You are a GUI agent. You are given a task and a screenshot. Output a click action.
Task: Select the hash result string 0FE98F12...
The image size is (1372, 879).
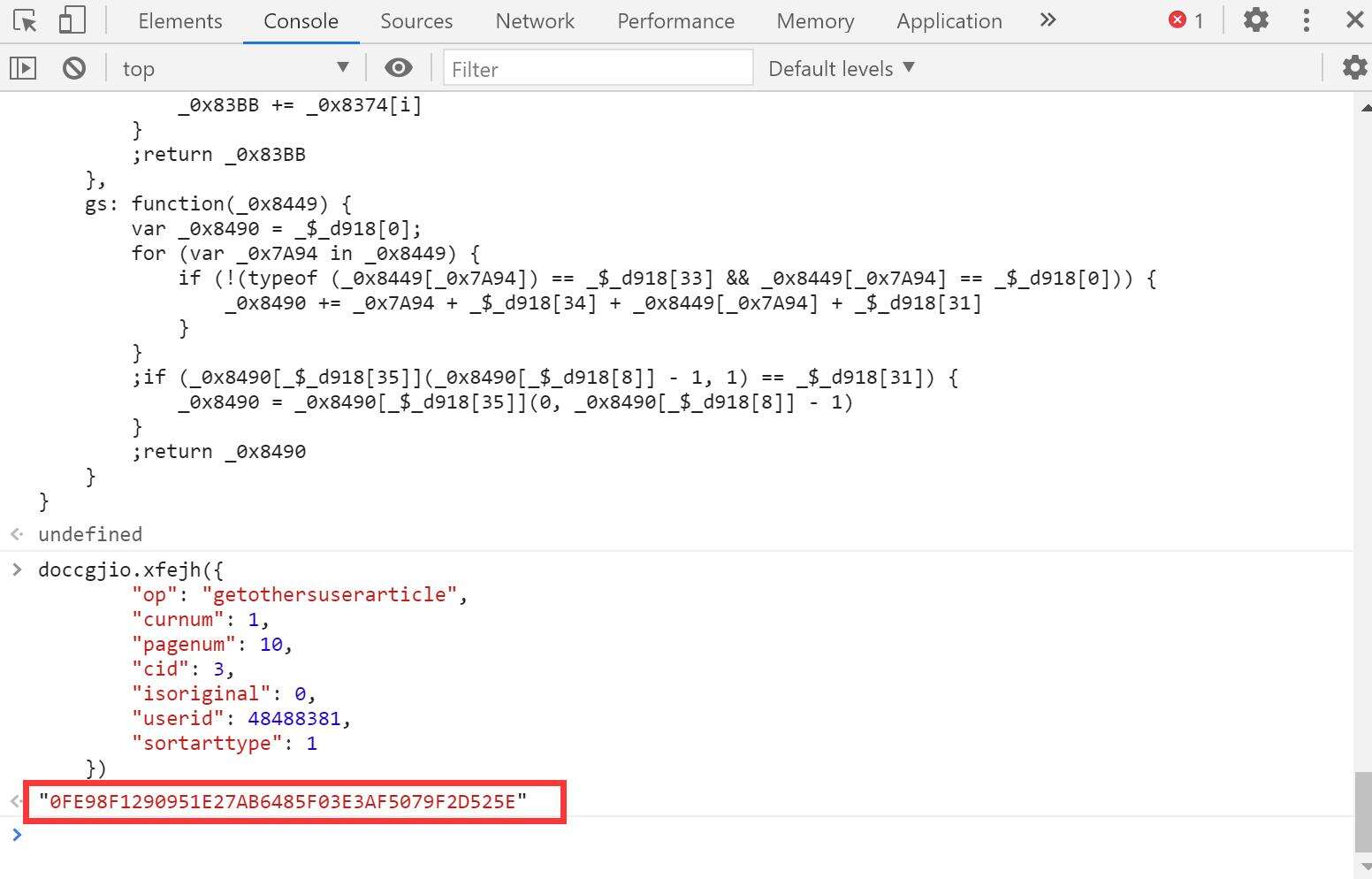click(x=283, y=802)
